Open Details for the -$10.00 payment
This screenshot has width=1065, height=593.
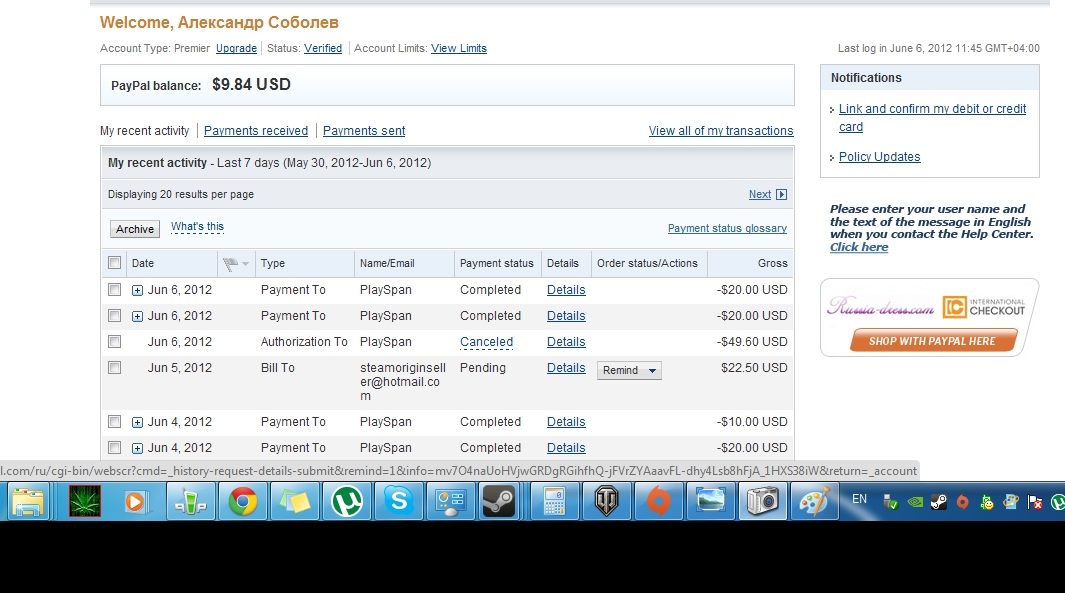pyautogui.click(x=566, y=422)
